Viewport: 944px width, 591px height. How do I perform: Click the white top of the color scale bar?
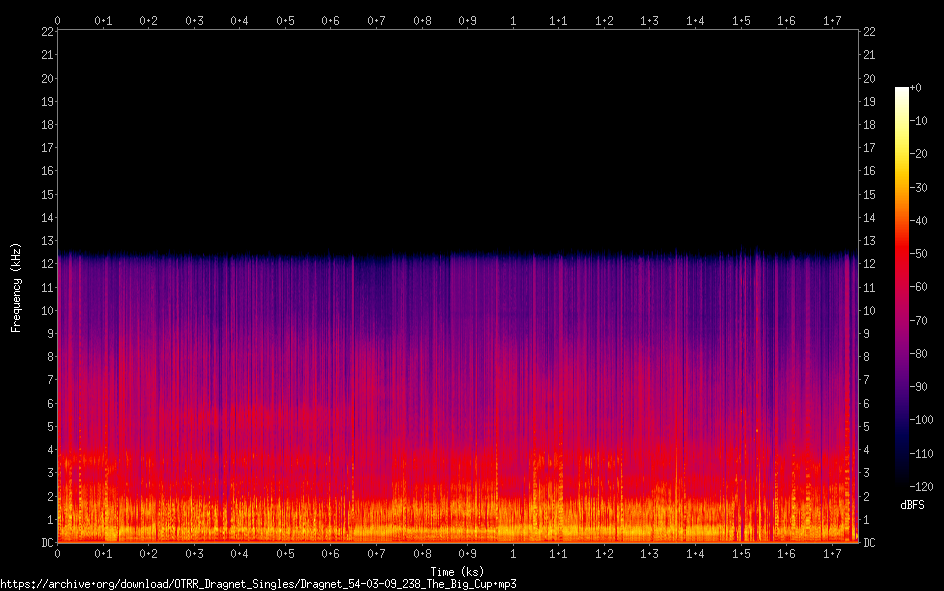pos(902,90)
